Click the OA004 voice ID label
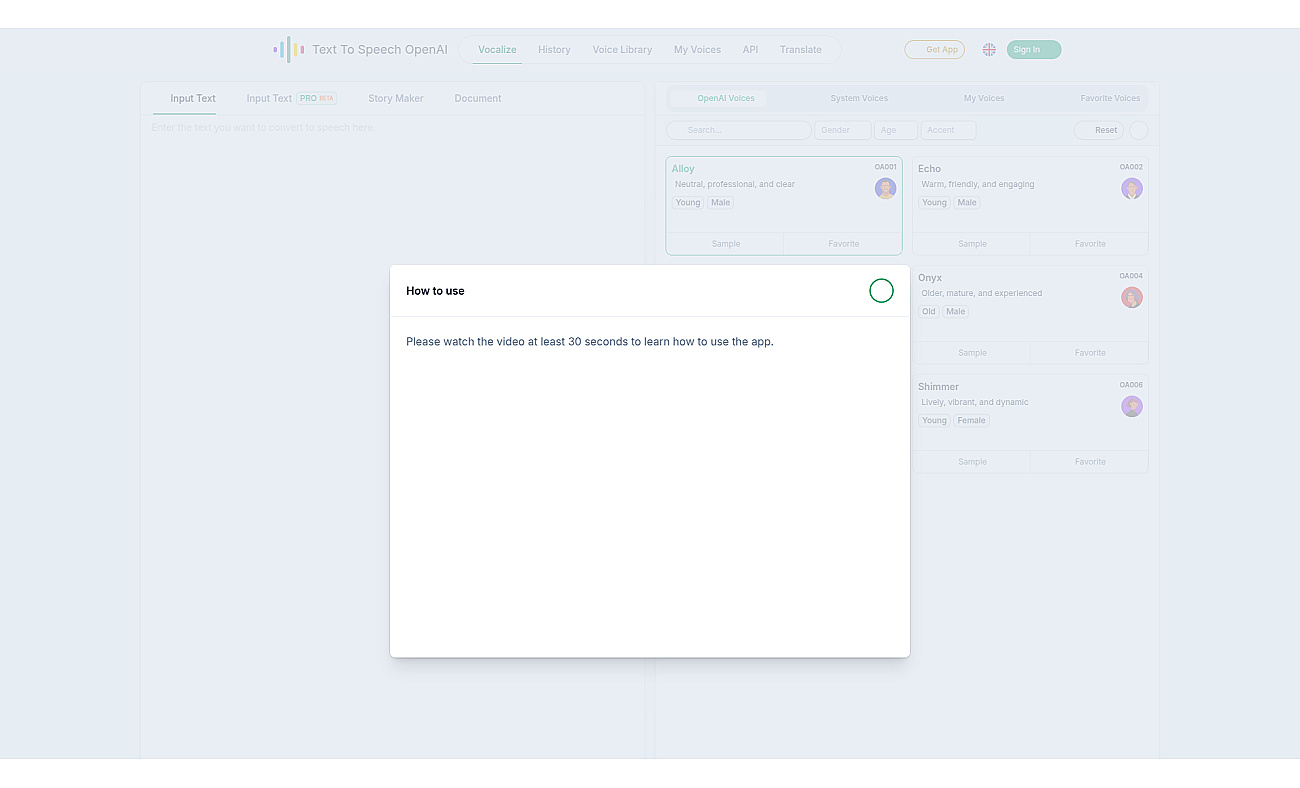The image size is (1300, 788). (1131, 276)
